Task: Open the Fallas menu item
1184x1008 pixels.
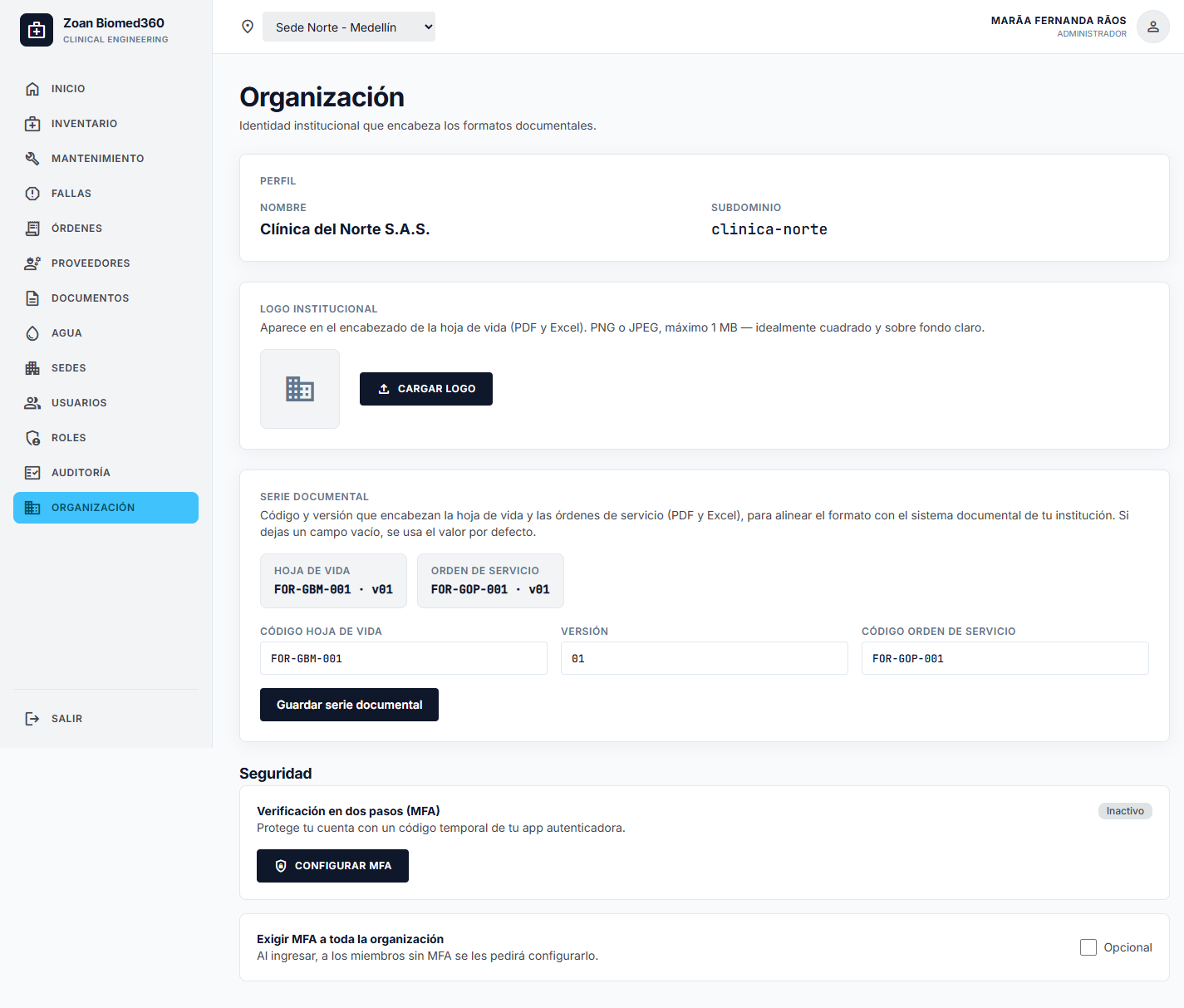Action: (106, 194)
